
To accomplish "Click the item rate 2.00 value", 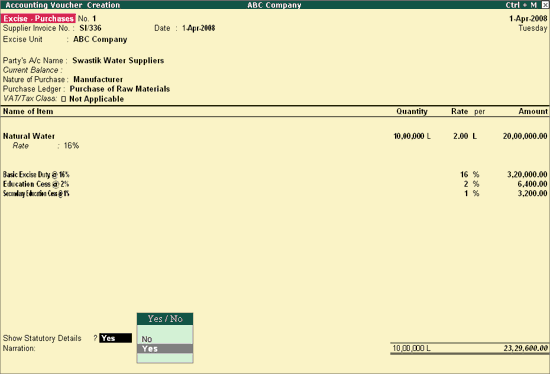I will click(x=461, y=136).
